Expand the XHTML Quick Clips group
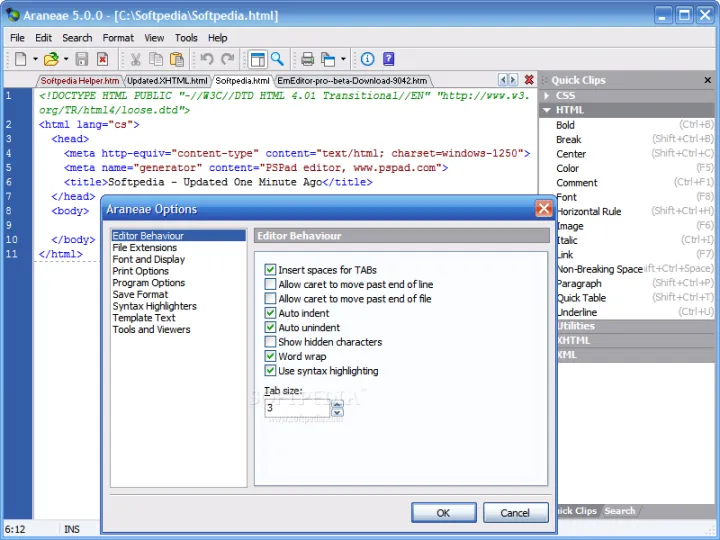This screenshot has width=720, height=540. [636, 340]
